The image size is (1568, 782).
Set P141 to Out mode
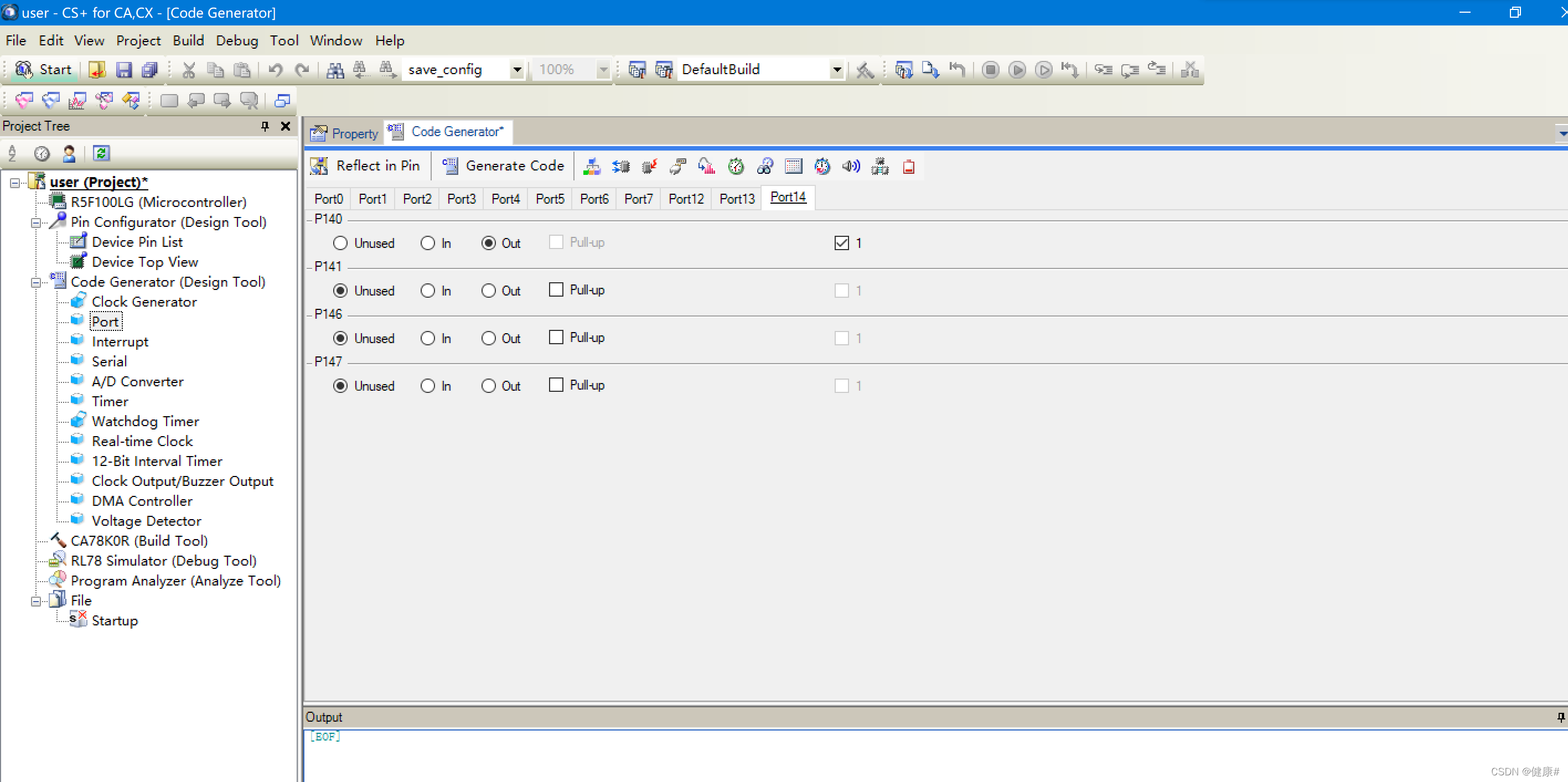pos(488,291)
